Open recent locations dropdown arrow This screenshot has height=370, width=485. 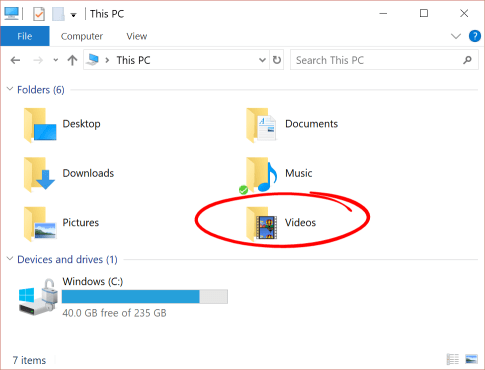pyautogui.click(x=55, y=60)
